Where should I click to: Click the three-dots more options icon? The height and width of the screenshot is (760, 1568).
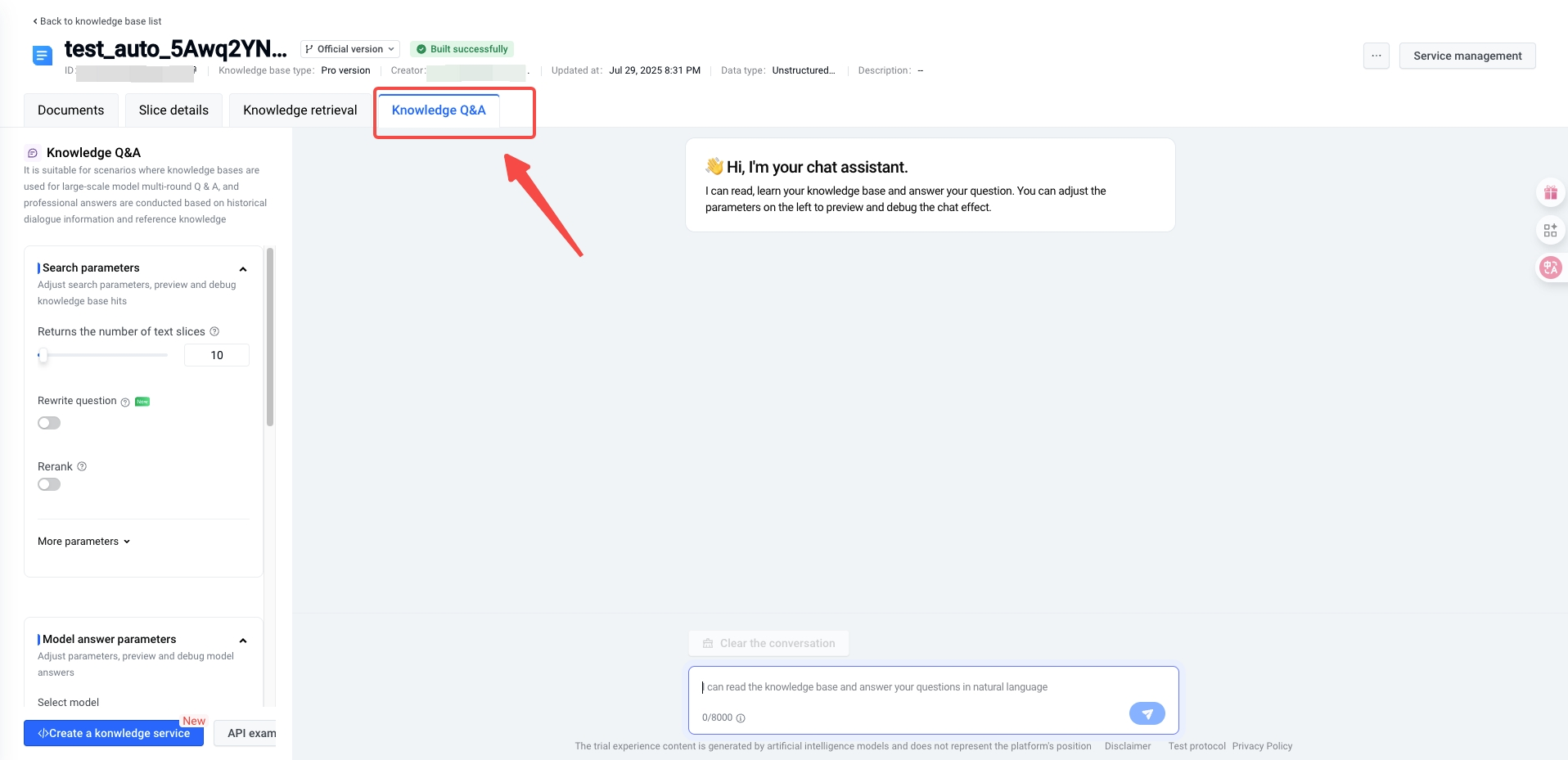coord(1376,56)
